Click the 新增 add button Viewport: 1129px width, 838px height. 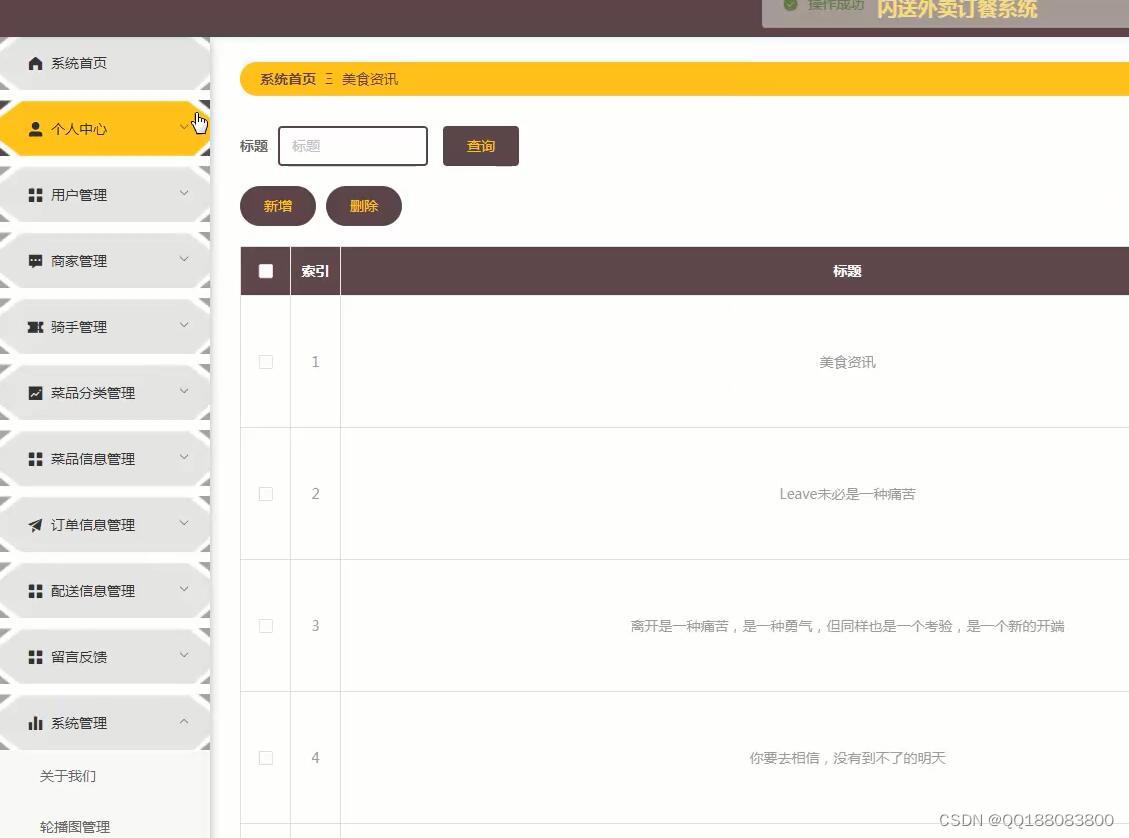[x=278, y=206]
